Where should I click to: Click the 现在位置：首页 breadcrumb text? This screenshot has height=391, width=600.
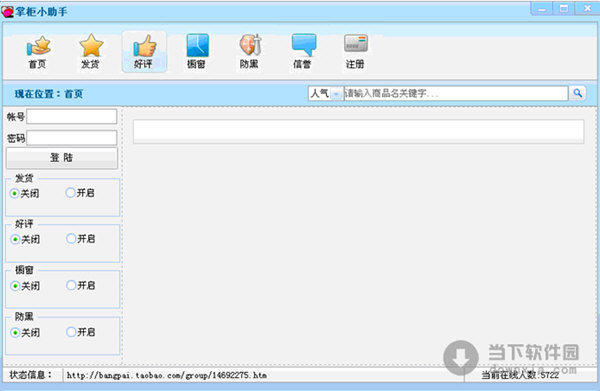[49, 94]
